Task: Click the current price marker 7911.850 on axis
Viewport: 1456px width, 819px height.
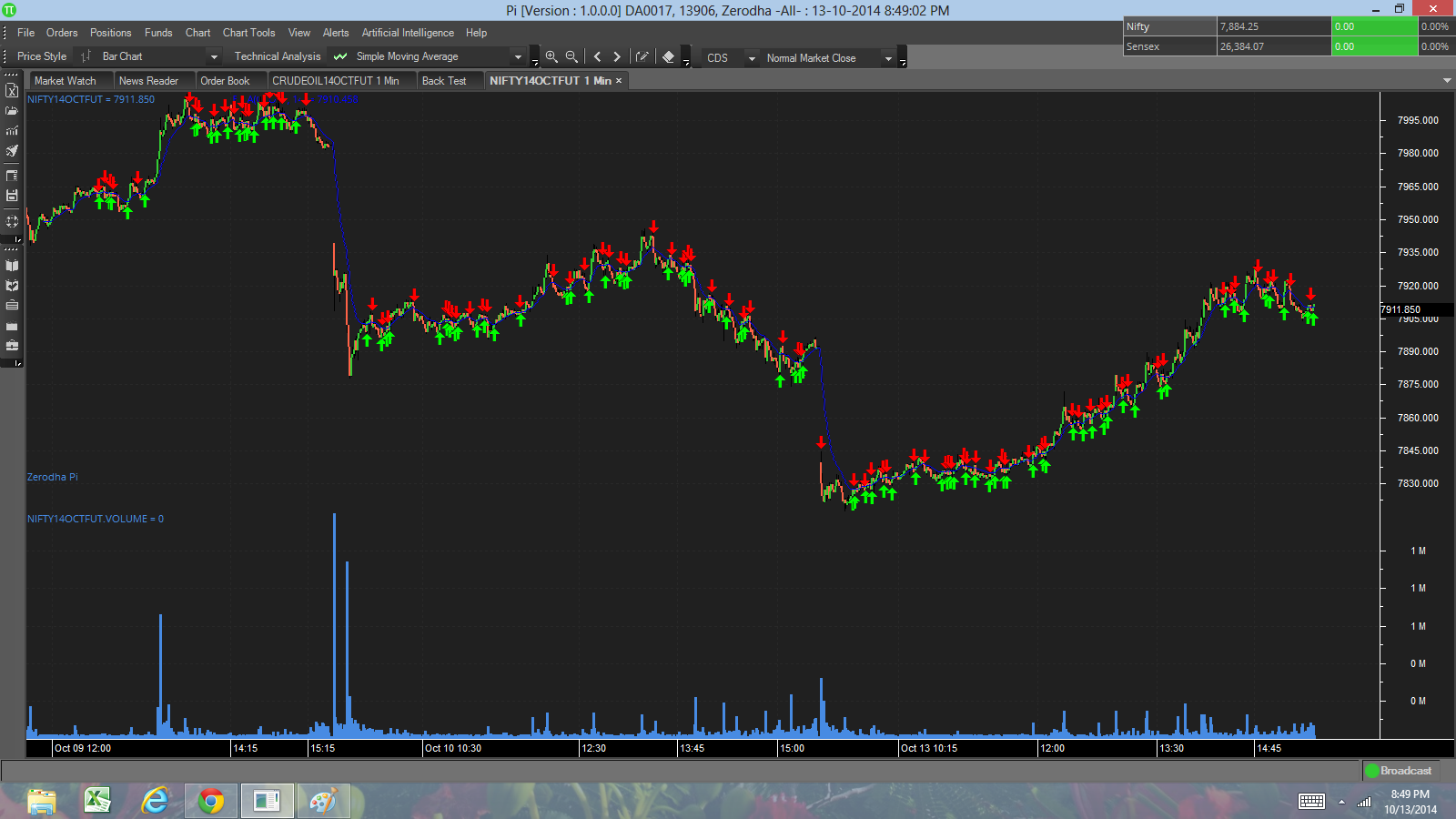Action: pos(1416,309)
